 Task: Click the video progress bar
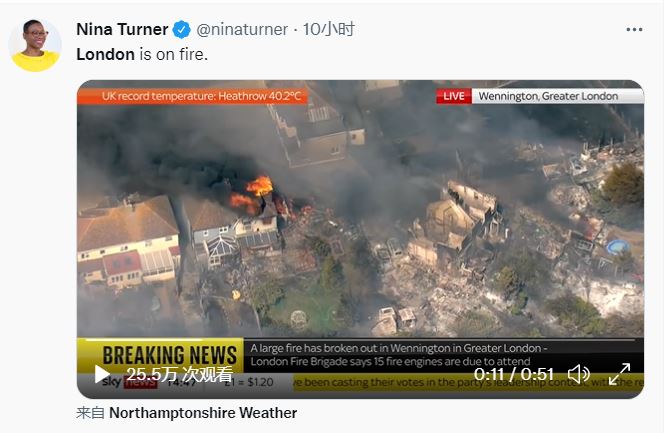click(360, 340)
